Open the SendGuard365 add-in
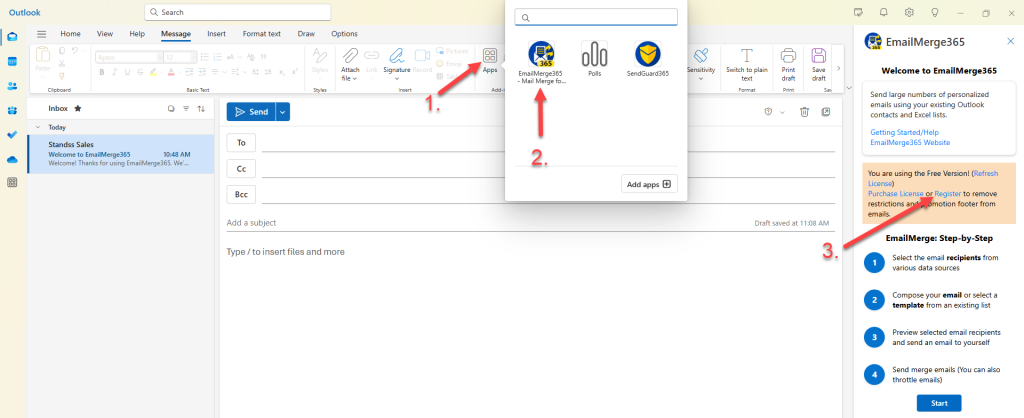The height and width of the screenshot is (418, 1024). 647,59
